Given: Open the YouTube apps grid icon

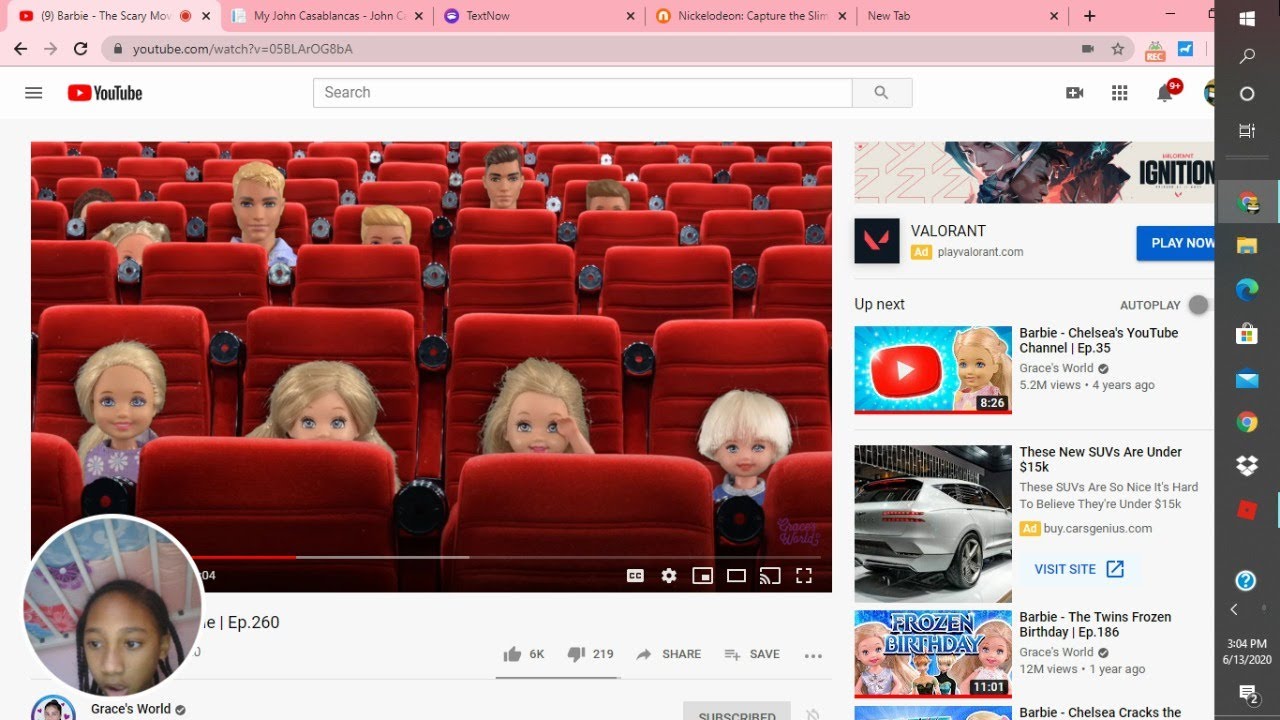Looking at the screenshot, I should (1120, 93).
